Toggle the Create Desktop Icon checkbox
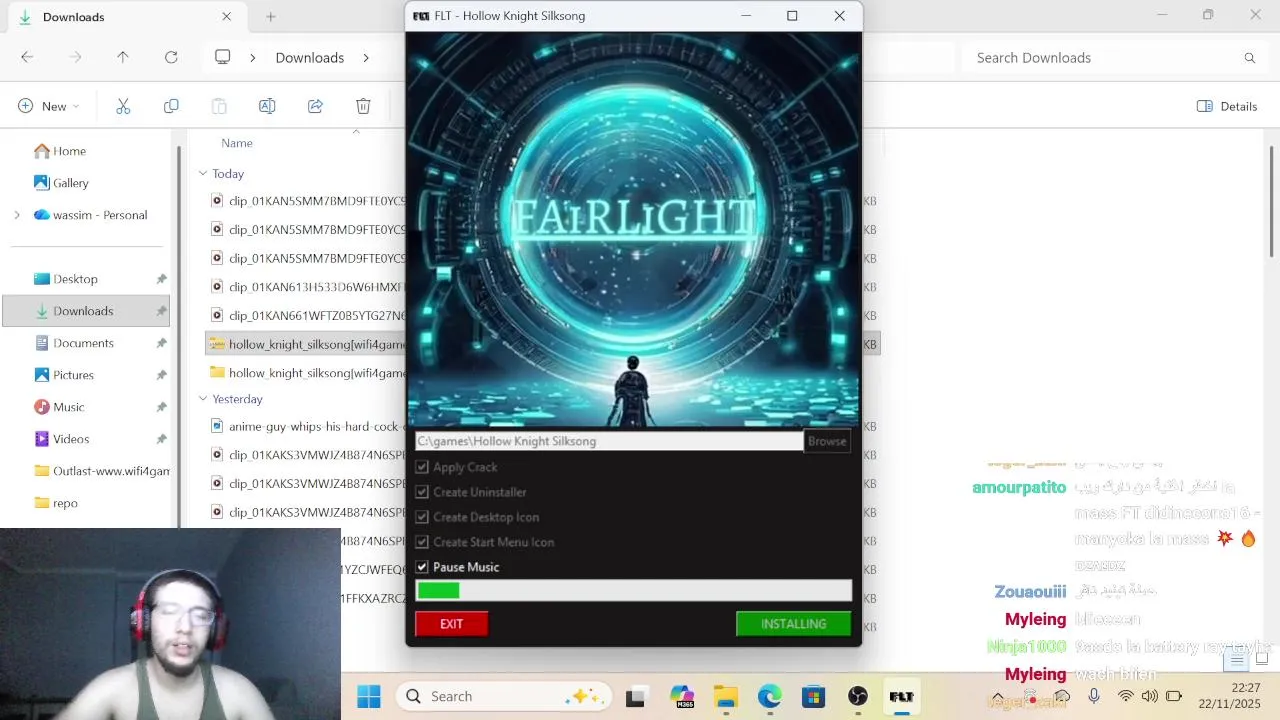This screenshot has width=1280, height=720. (422, 517)
